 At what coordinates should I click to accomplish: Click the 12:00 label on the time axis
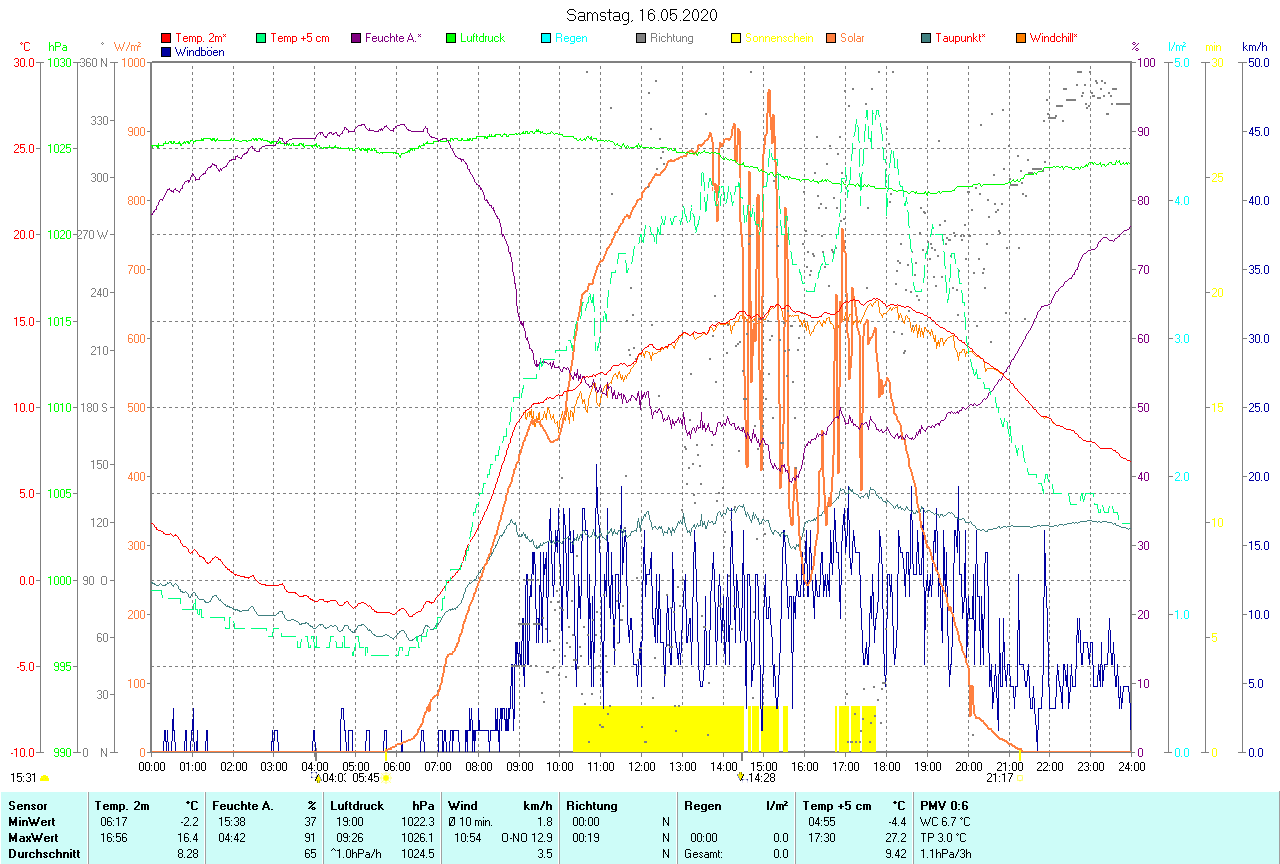click(641, 766)
